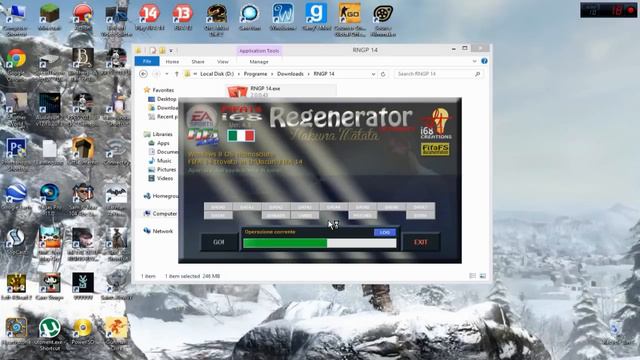Refresh the RNGP 14 folder view
This screenshot has width=640, height=360.
click(383, 74)
